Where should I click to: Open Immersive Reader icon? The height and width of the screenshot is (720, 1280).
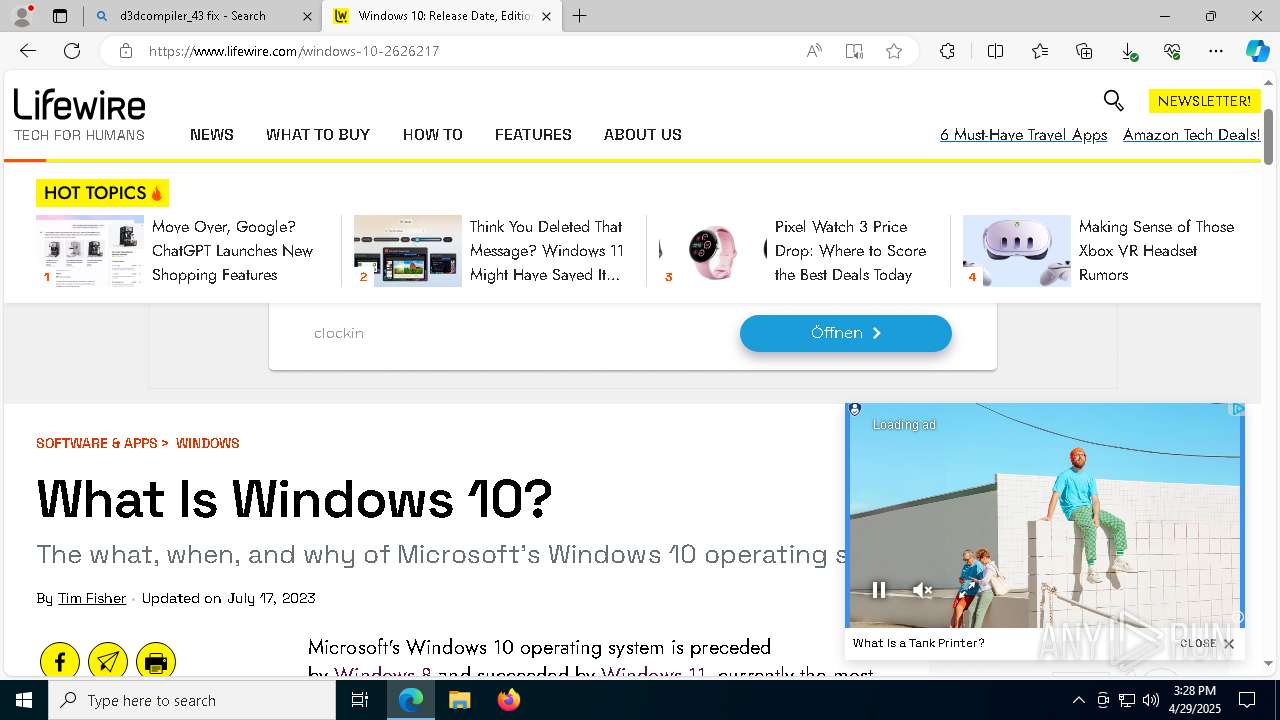pos(854,51)
